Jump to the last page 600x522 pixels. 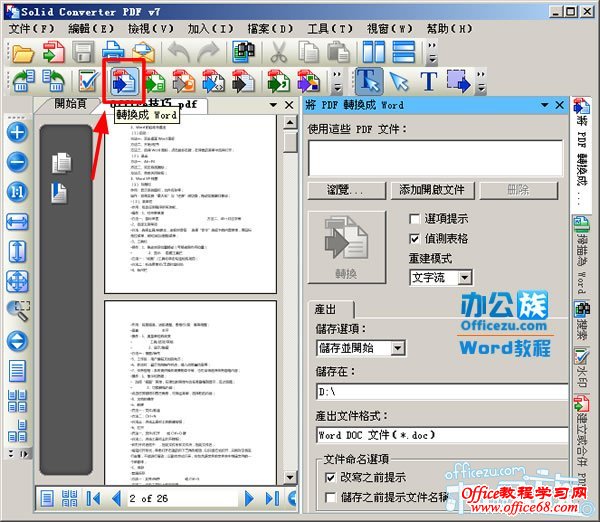(x=272, y=498)
